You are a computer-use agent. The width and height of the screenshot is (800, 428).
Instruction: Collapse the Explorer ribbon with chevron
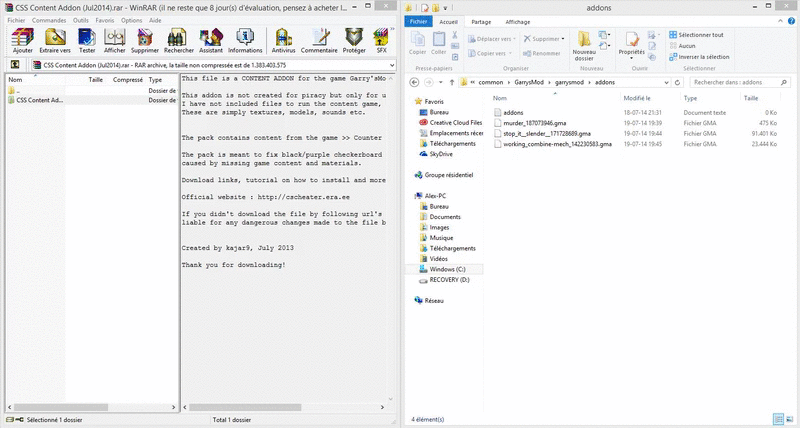click(x=780, y=21)
